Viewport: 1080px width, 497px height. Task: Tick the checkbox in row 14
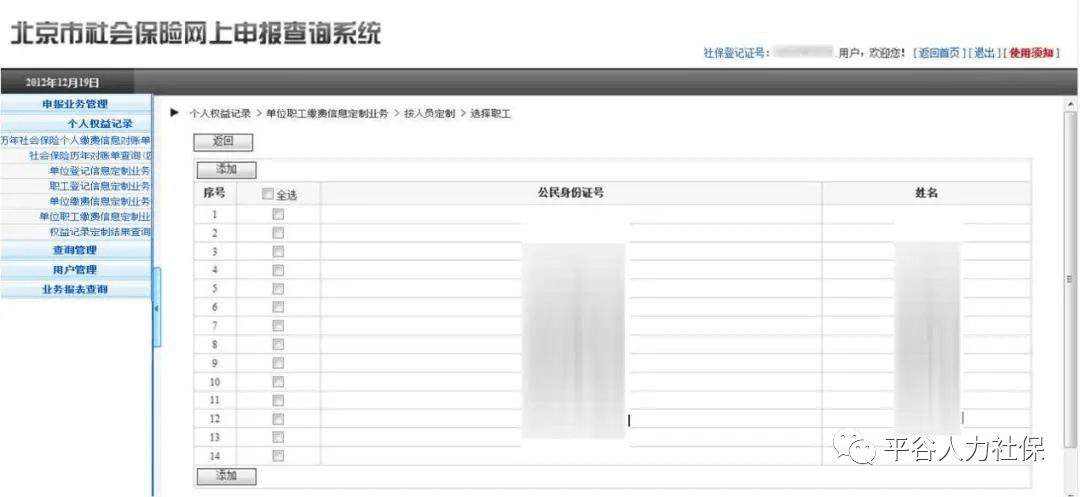click(278, 455)
